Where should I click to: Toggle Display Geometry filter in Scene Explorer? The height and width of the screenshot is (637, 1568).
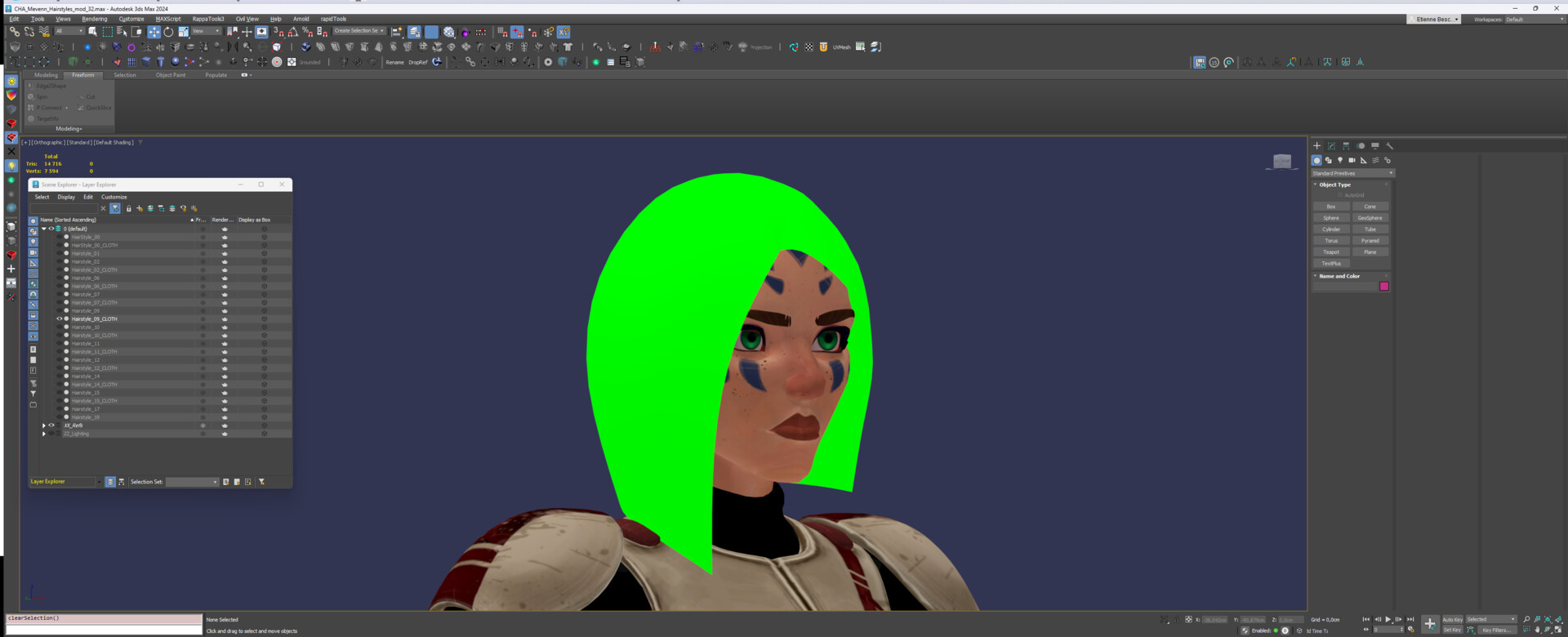[33, 221]
